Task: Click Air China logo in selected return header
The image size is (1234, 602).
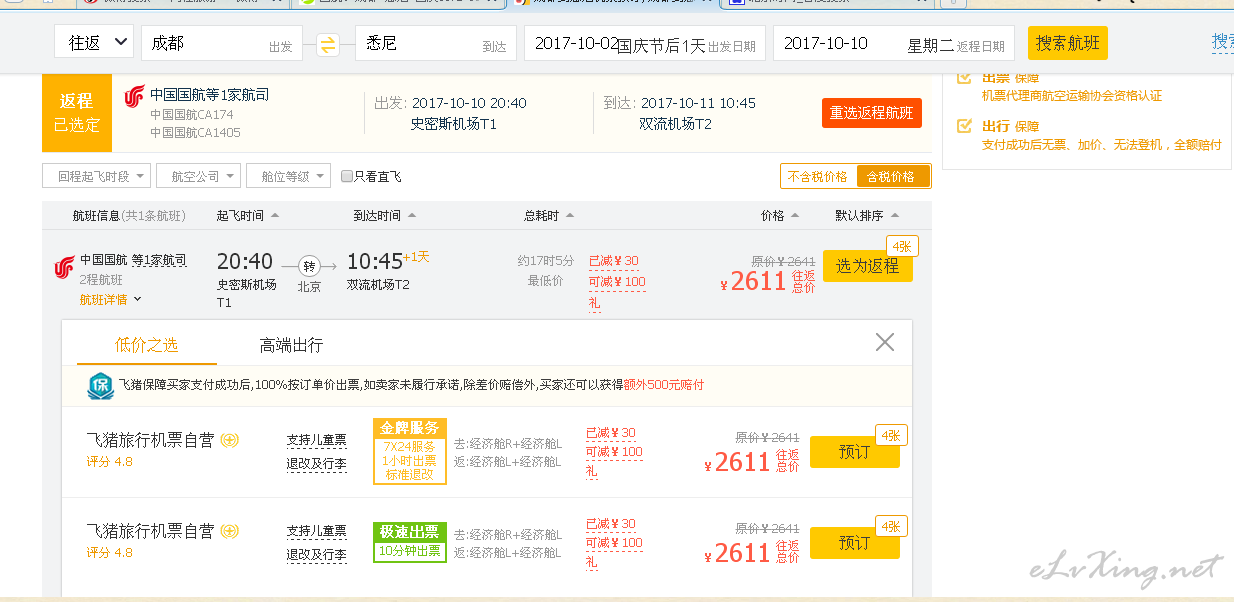Action: (x=134, y=97)
